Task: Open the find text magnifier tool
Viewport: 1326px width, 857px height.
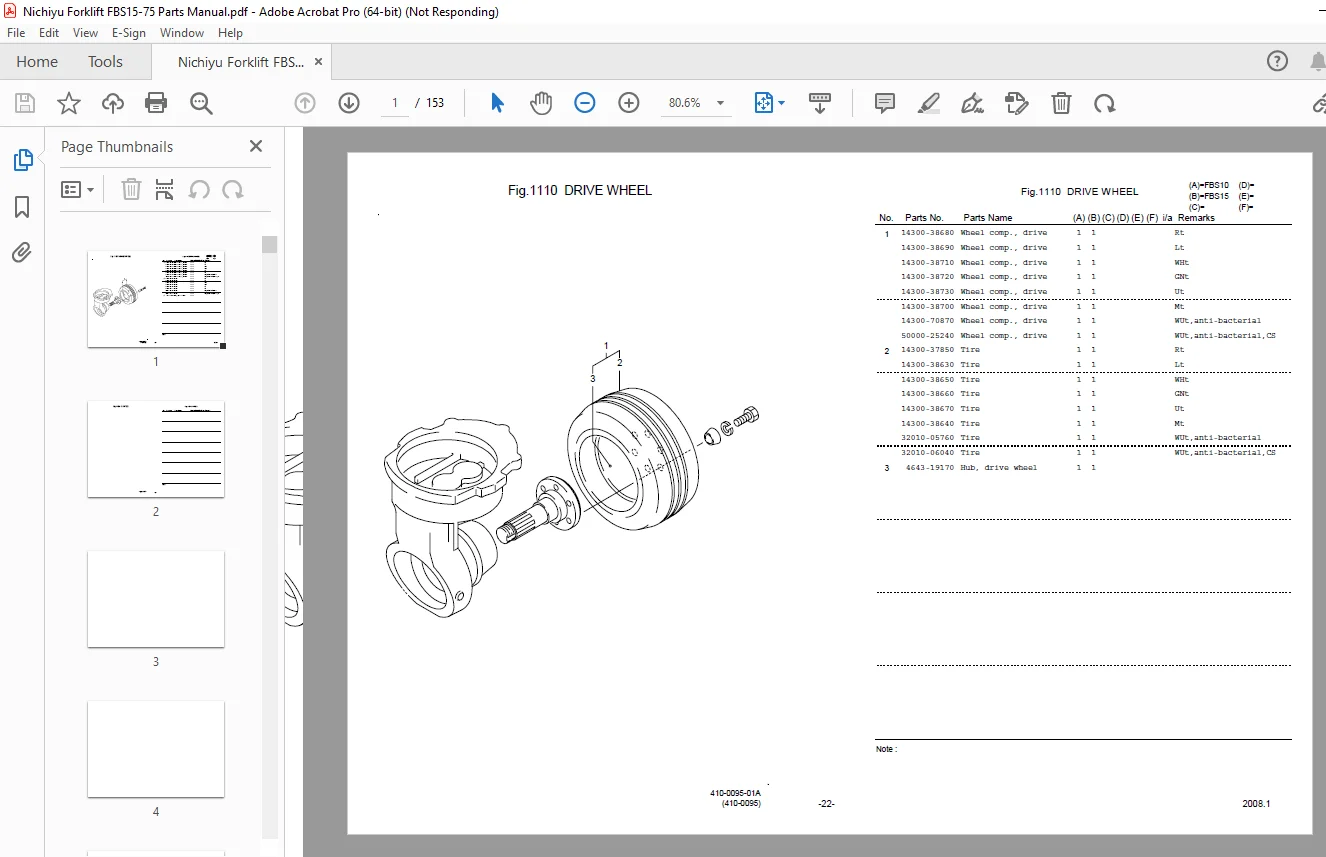Action: (201, 103)
